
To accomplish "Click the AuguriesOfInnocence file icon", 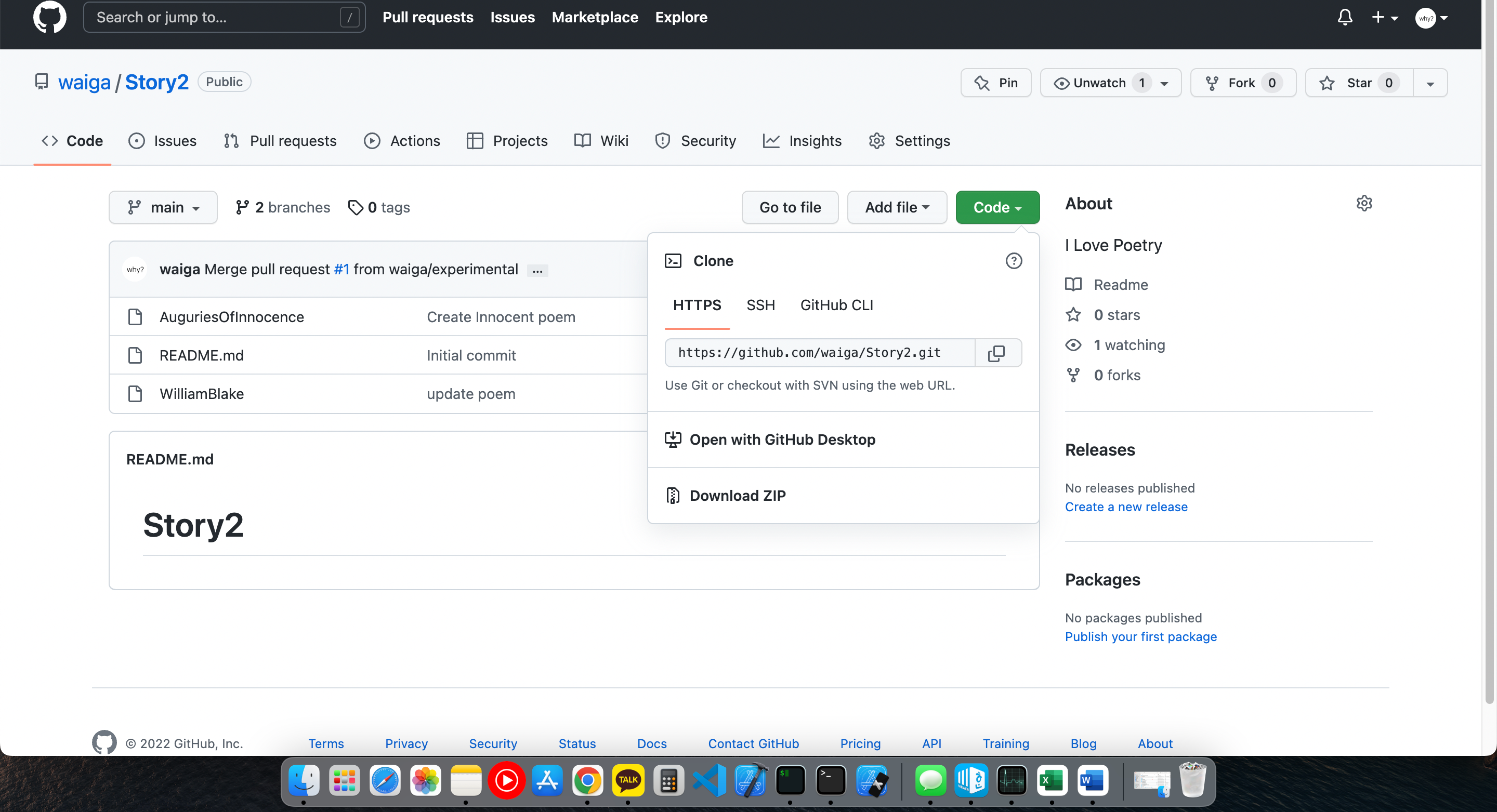I will [x=135, y=317].
